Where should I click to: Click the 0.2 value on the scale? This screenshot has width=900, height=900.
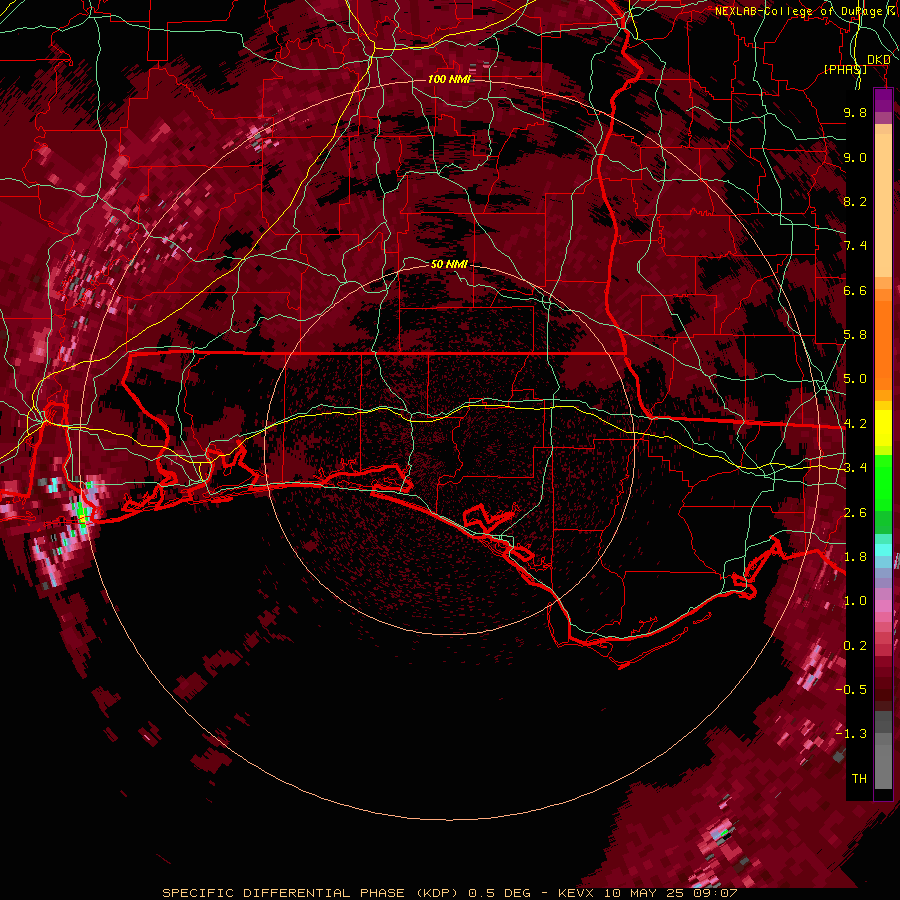tap(855, 646)
